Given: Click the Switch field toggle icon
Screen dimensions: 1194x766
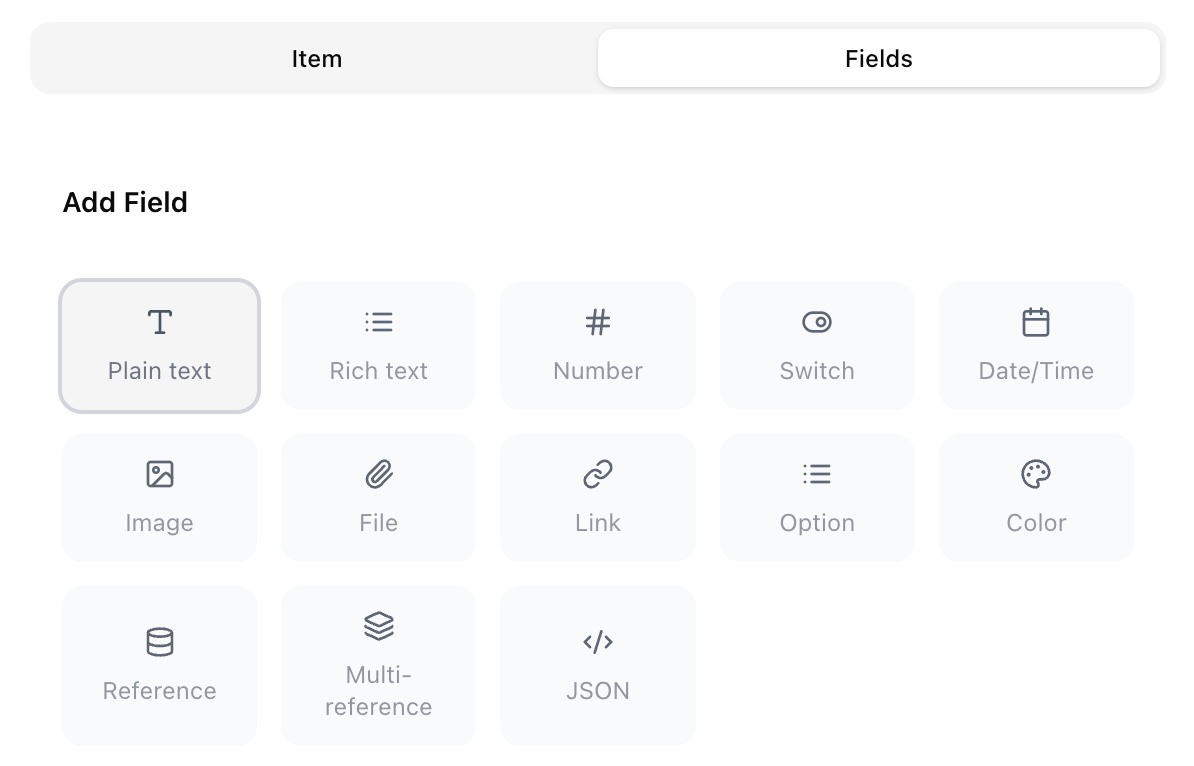Looking at the screenshot, I should 817,322.
